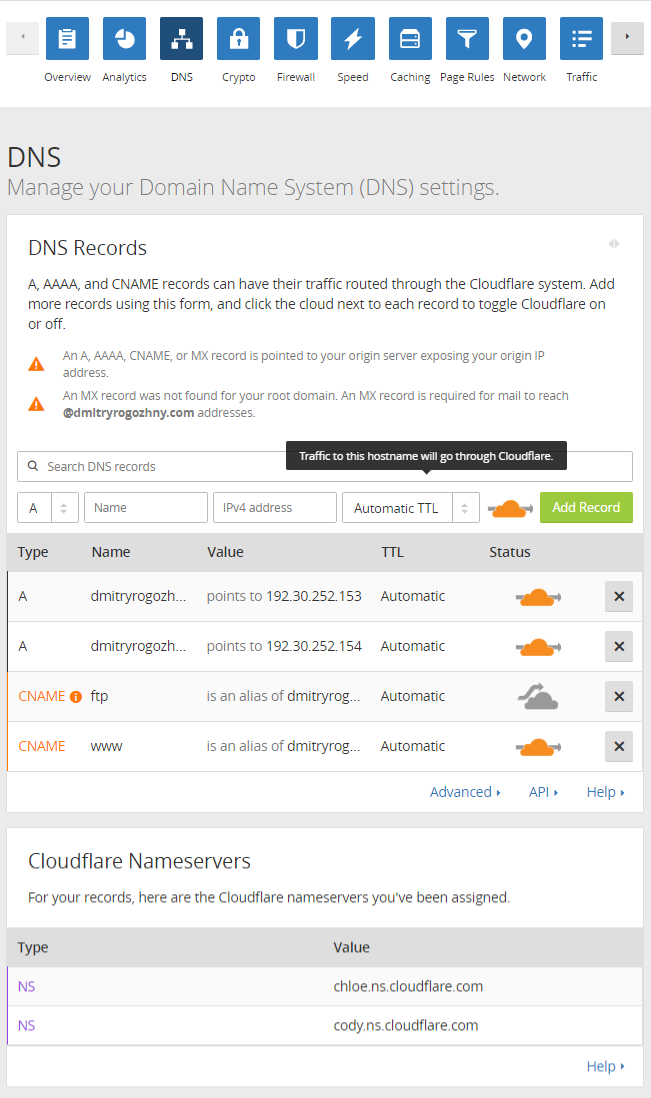Click the www record name
Screen dimensions: 651x1098
(x=106, y=746)
